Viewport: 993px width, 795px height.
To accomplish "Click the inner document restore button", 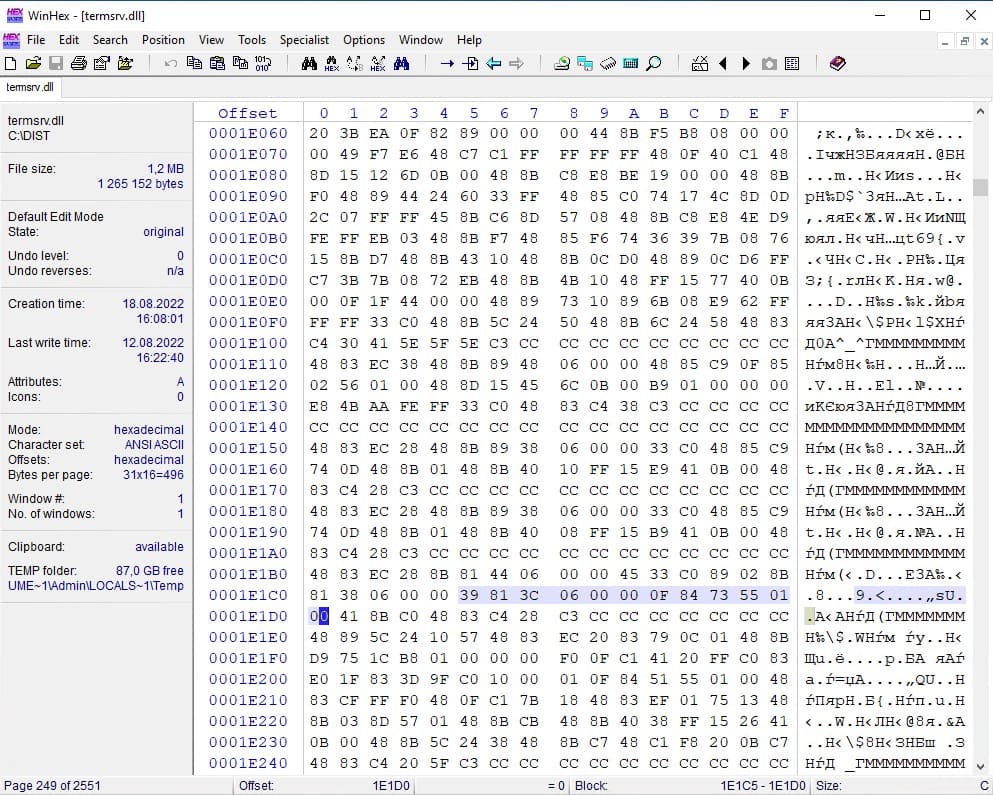I will [x=964, y=41].
